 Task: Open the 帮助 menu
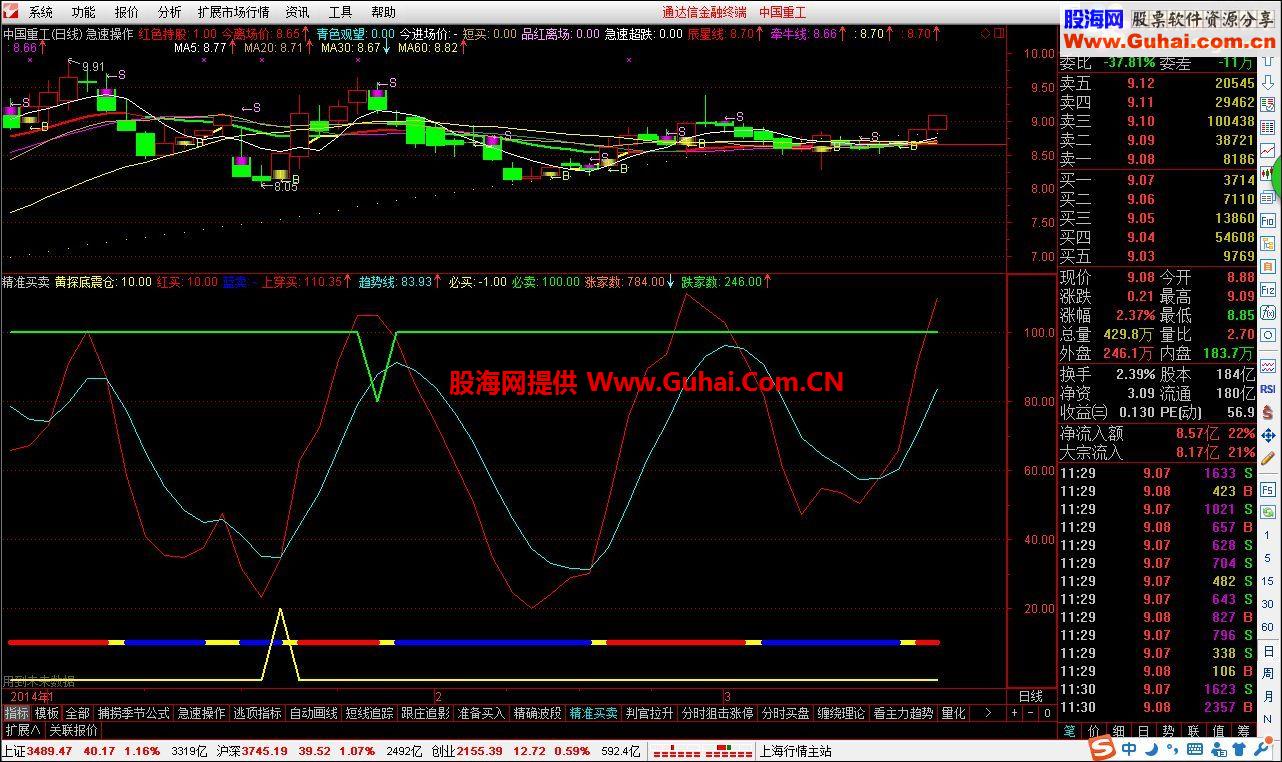pos(383,13)
